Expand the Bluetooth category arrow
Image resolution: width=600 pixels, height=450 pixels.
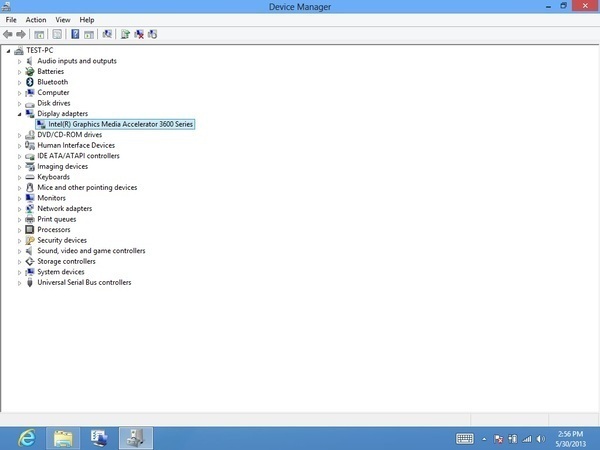click(x=19, y=82)
